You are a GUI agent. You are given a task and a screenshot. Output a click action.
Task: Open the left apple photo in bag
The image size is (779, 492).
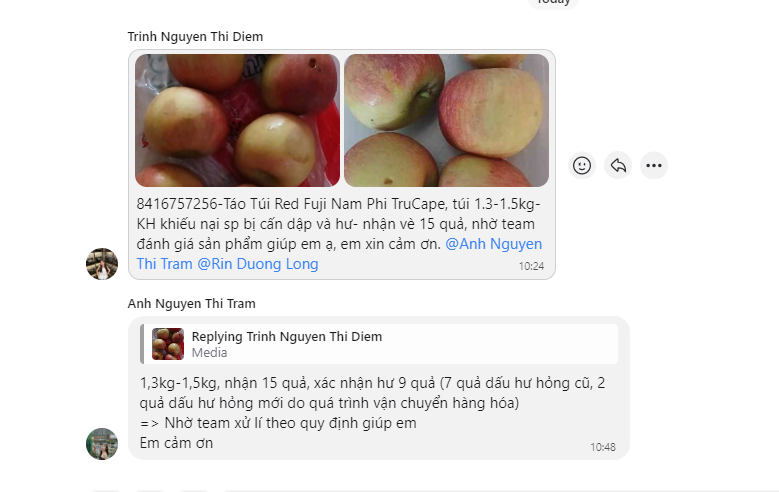(x=237, y=120)
